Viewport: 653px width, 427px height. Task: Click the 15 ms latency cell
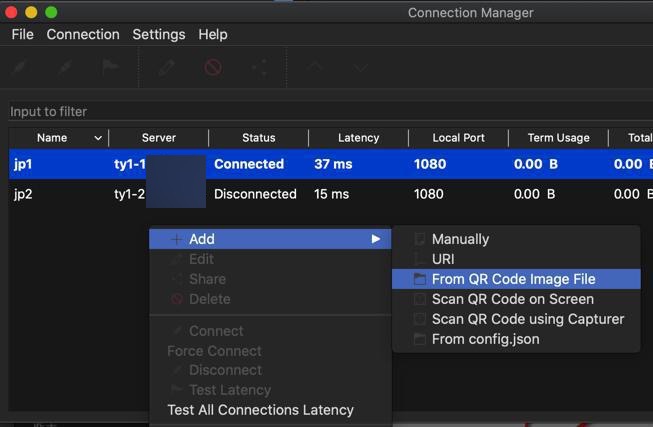331,194
